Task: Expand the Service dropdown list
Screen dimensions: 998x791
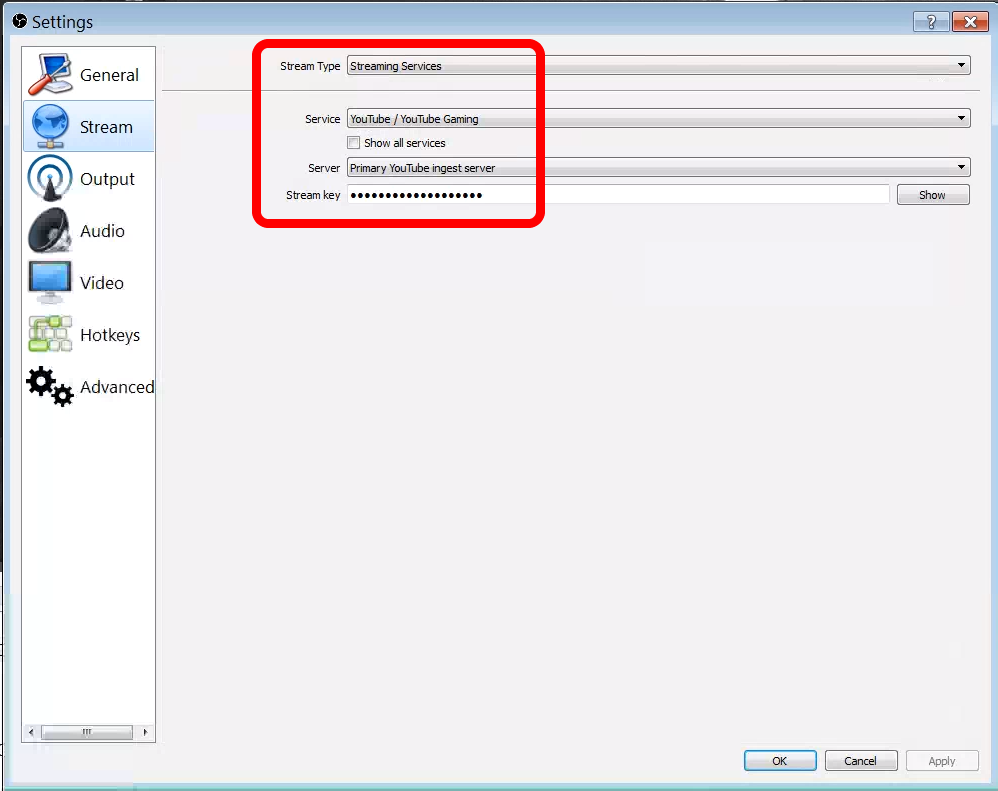Action: tap(658, 118)
